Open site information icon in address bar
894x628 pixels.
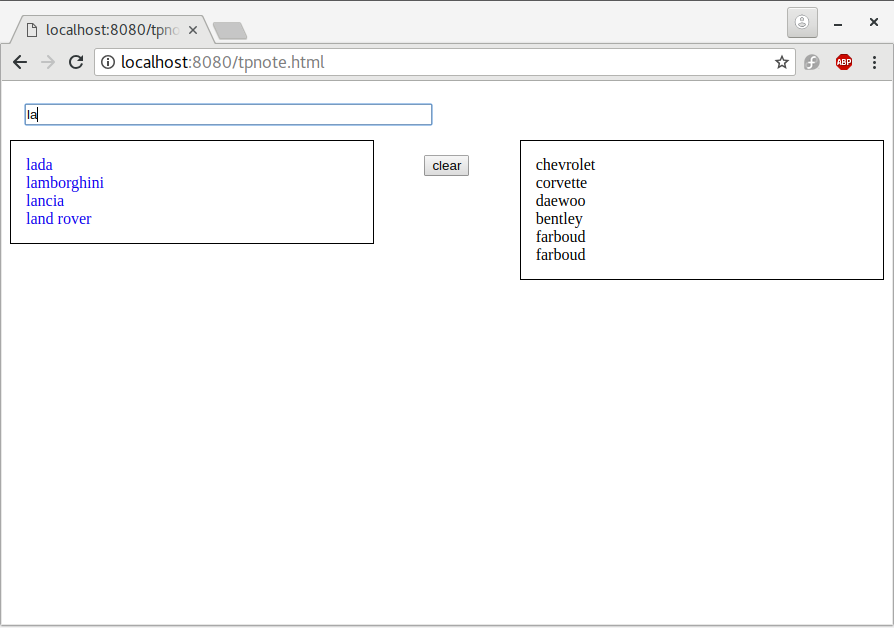click(108, 62)
